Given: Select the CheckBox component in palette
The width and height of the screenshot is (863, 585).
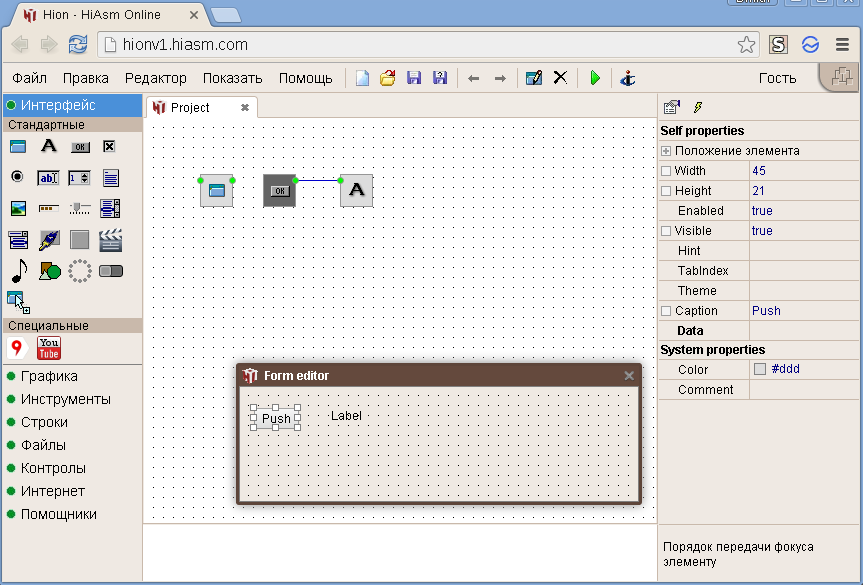Looking at the screenshot, I should click(x=109, y=146).
